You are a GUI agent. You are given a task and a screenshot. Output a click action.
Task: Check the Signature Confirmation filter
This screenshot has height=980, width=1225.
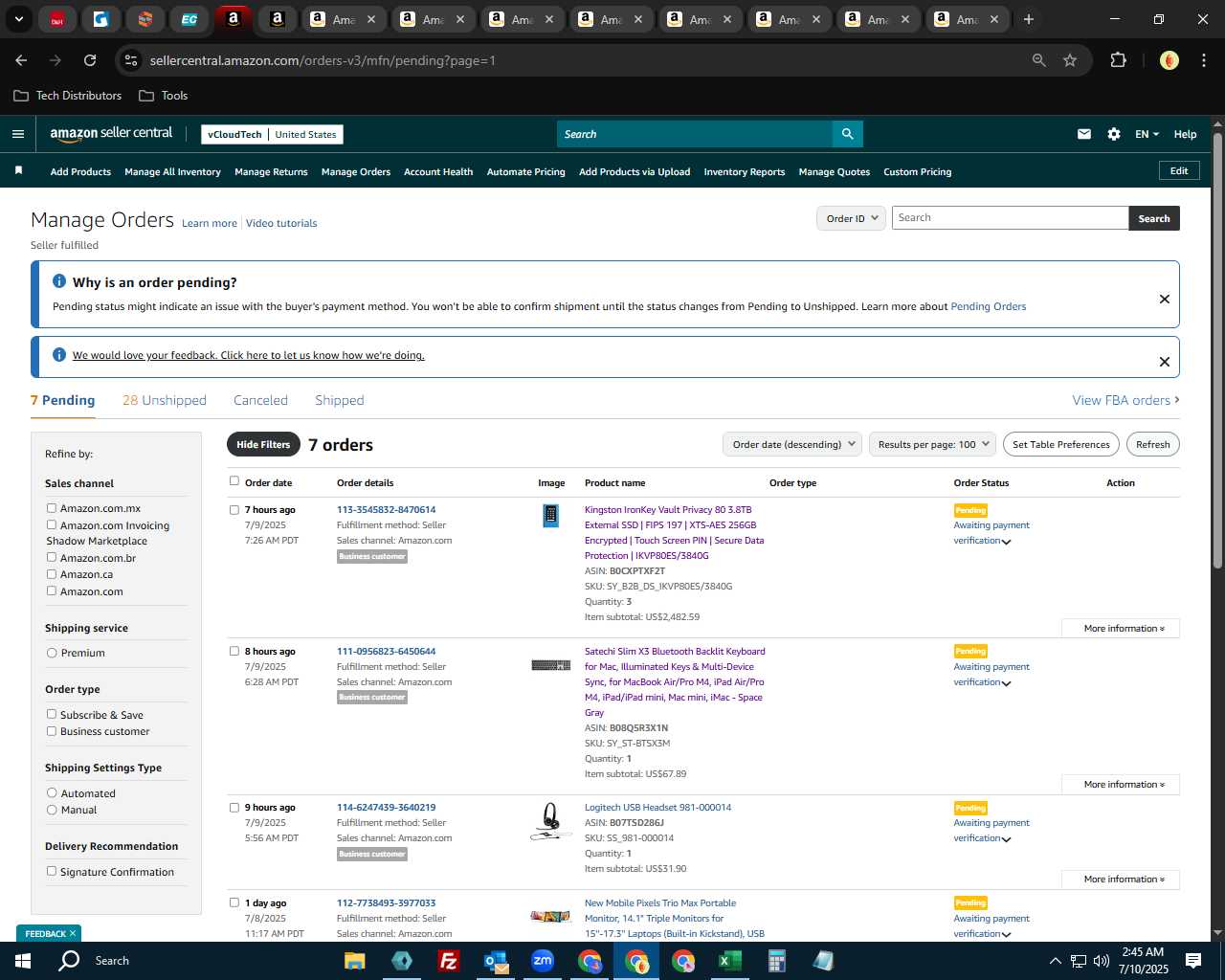click(52, 871)
